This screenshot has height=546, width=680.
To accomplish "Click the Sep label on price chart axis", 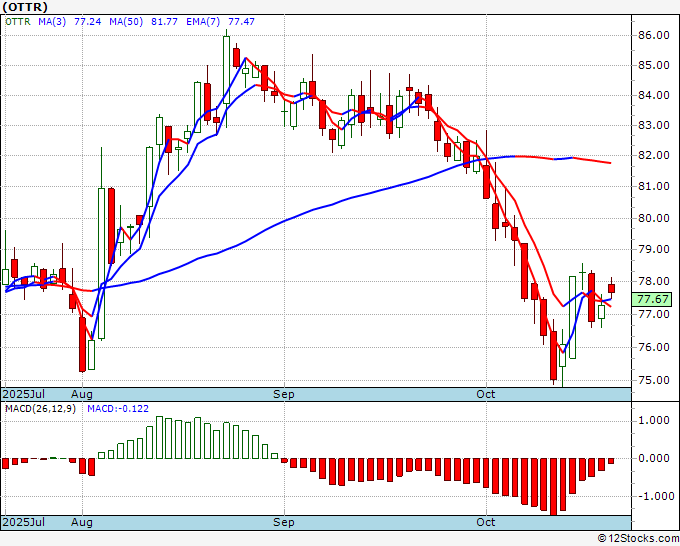I will pos(284,394).
